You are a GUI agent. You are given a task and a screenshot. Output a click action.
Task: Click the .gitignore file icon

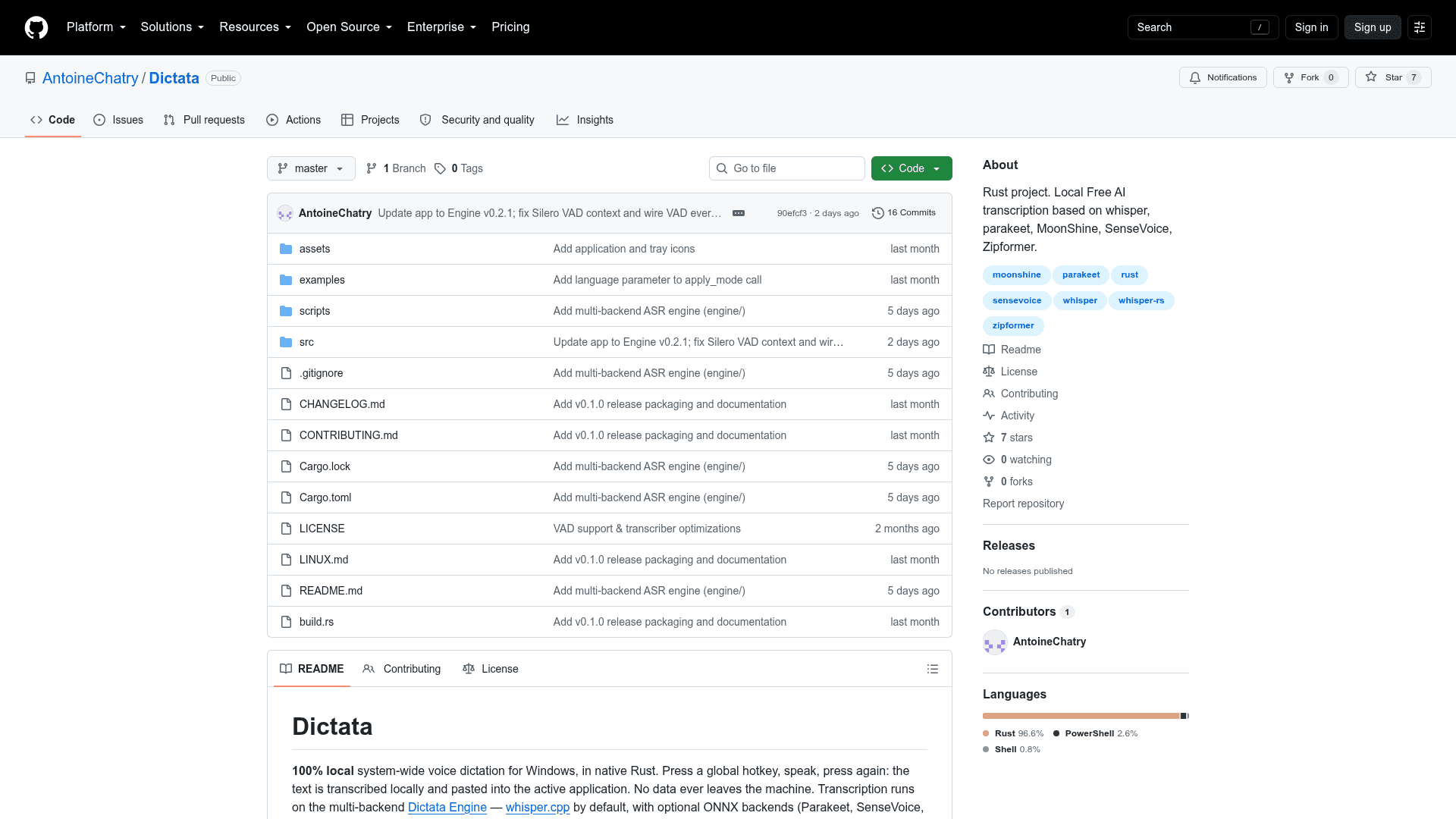click(x=286, y=373)
